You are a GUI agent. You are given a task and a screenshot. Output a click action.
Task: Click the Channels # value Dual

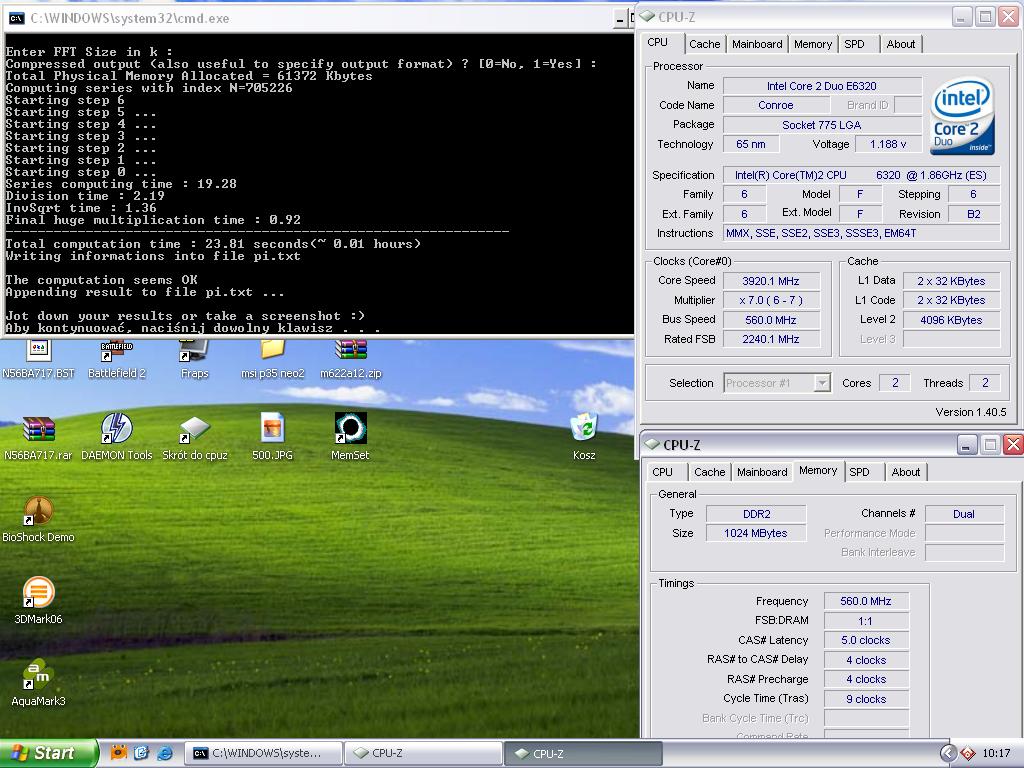pos(964,514)
